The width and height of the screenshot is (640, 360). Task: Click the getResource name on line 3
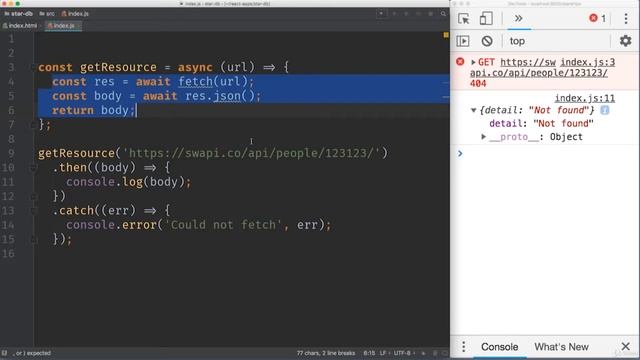pos(118,67)
